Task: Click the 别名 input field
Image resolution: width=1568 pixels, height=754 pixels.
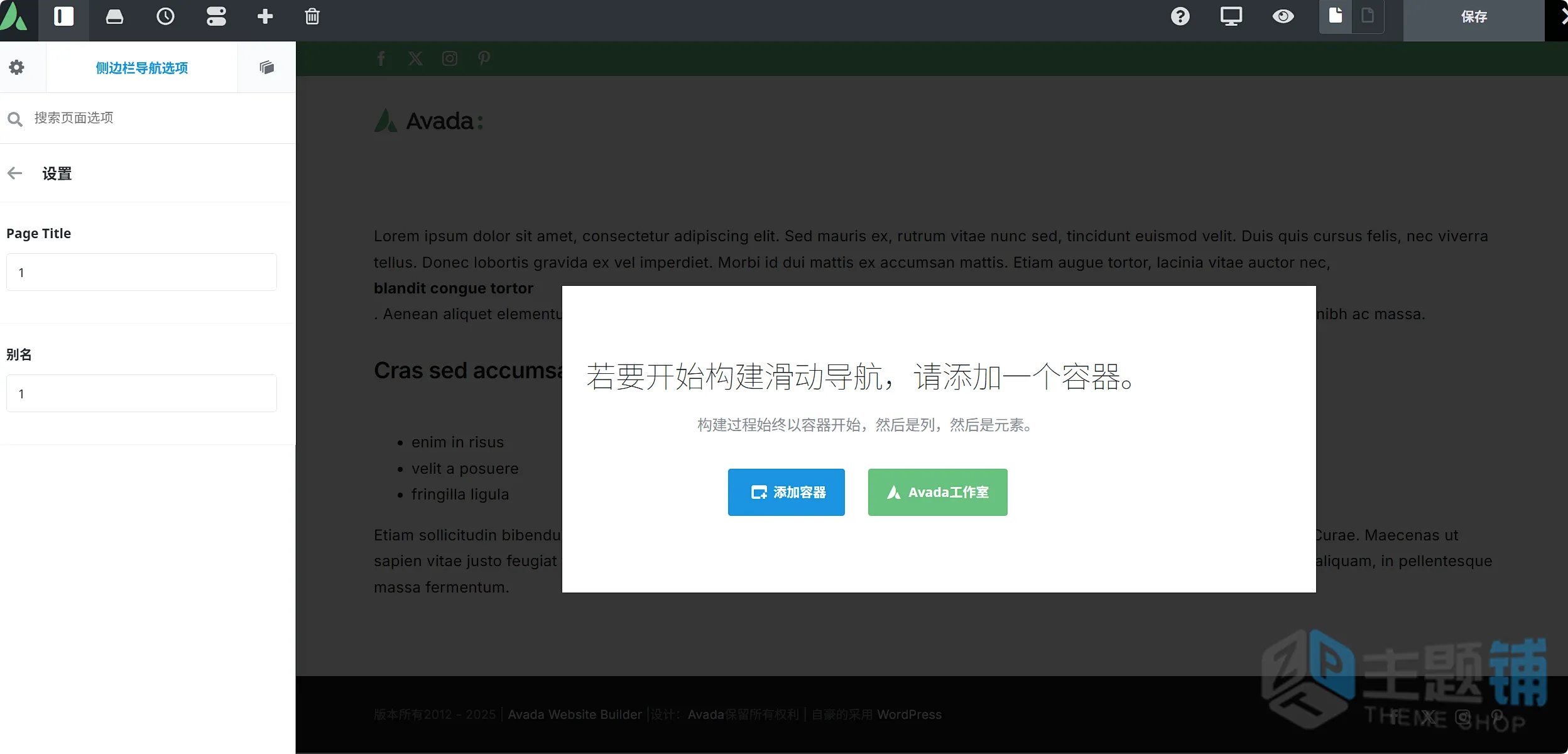Action: [141, 393]
